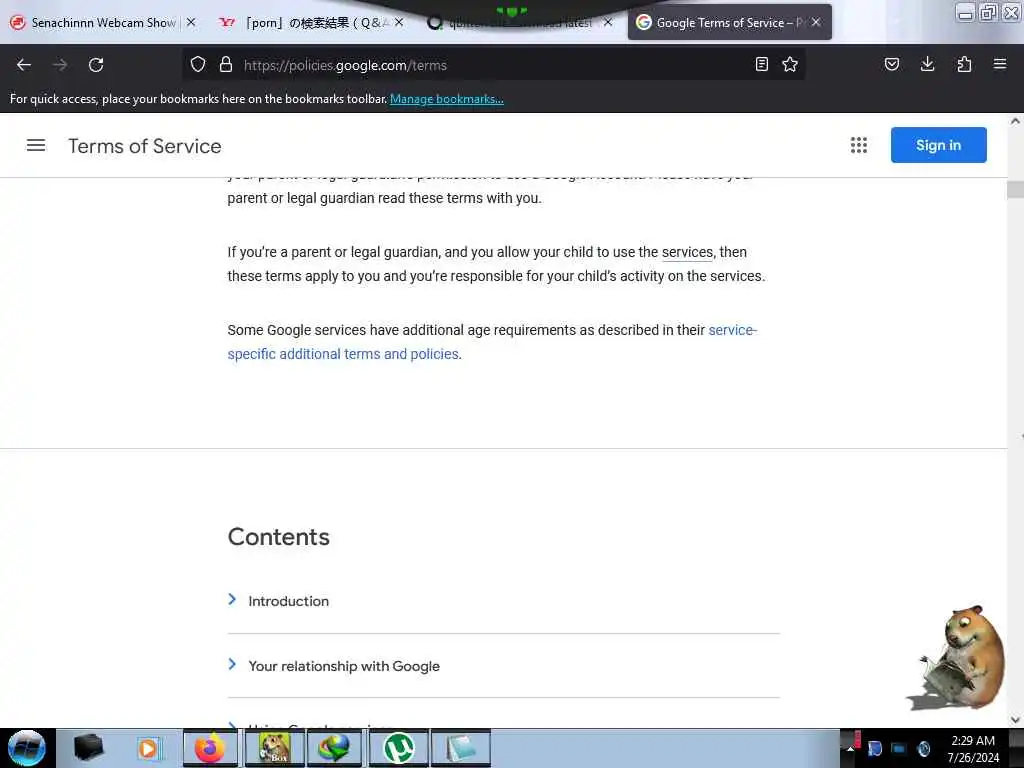Open the Firefox downloads panel
The height and width of the screenshot is (768, 1024).
tap(927, 65)
